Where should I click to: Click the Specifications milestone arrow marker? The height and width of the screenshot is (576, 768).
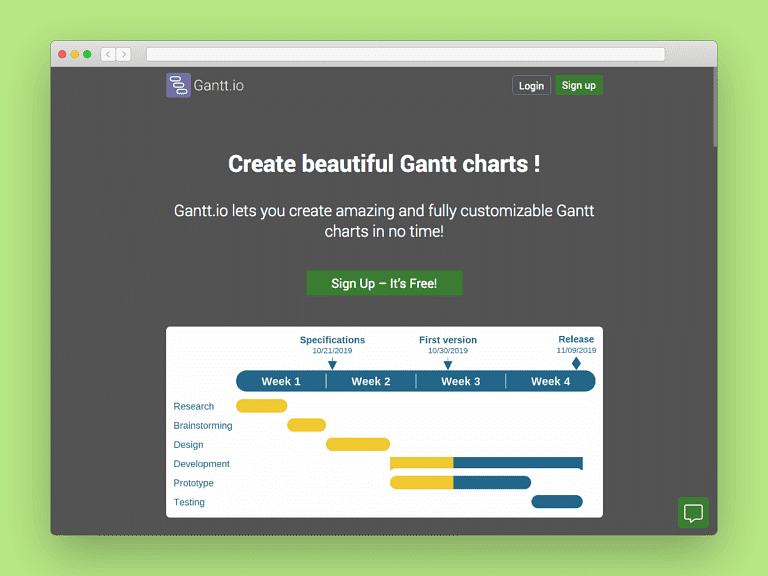click(332, 365)
